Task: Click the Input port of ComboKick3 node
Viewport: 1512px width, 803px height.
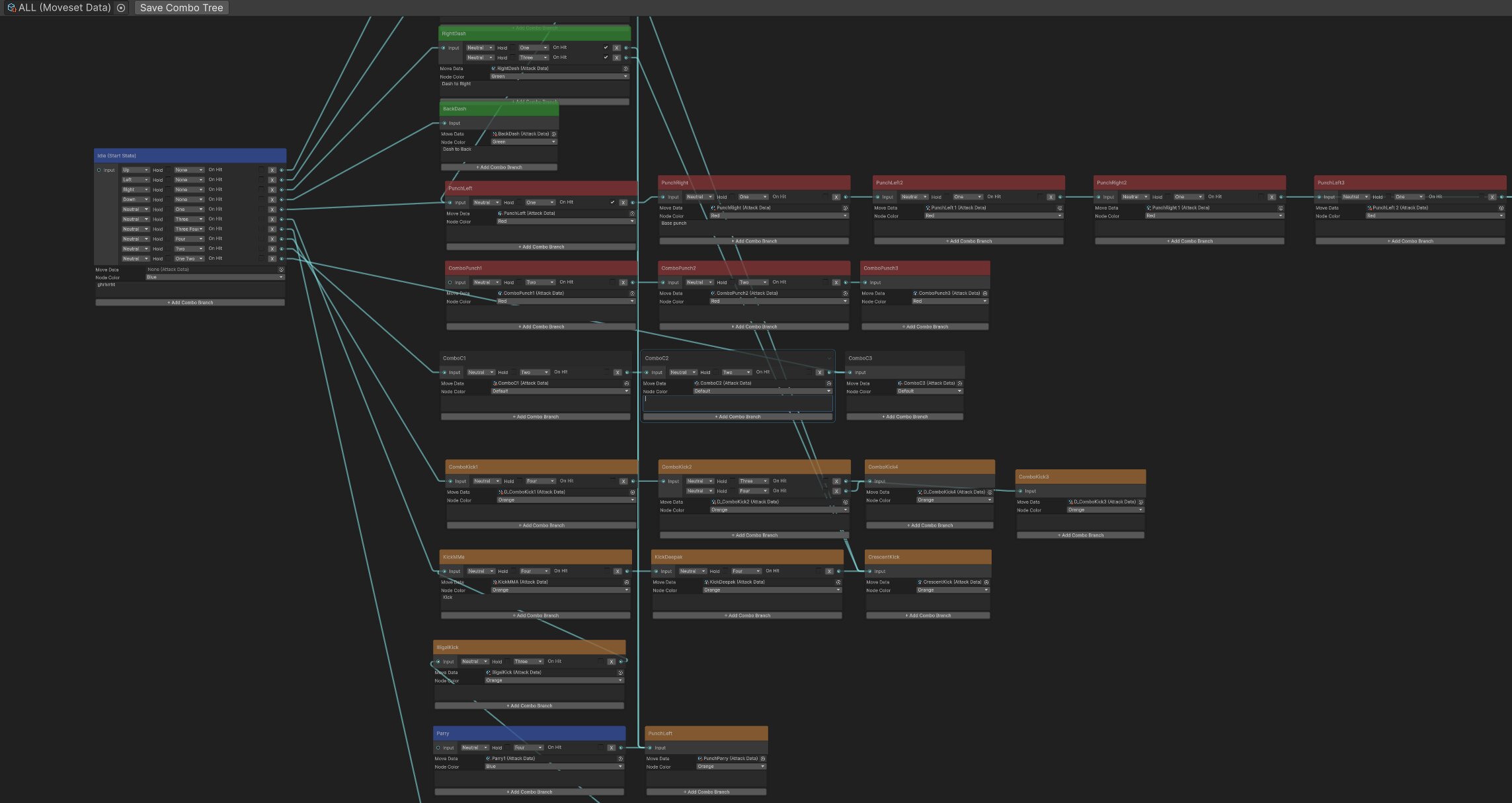Action: (x=1020, y=491)
